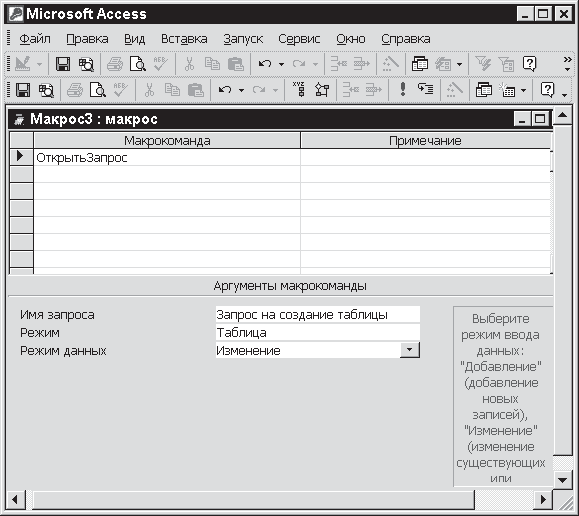Viewport: 579px width, 516px height.
Task: Expand the Режим данных dropdown arrow
Action: 410,350
